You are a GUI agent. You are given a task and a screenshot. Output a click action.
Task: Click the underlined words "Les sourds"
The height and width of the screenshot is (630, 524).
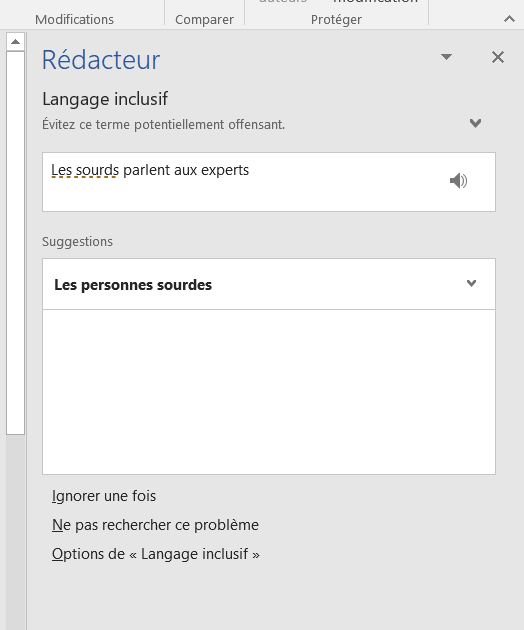pos(85,170)
